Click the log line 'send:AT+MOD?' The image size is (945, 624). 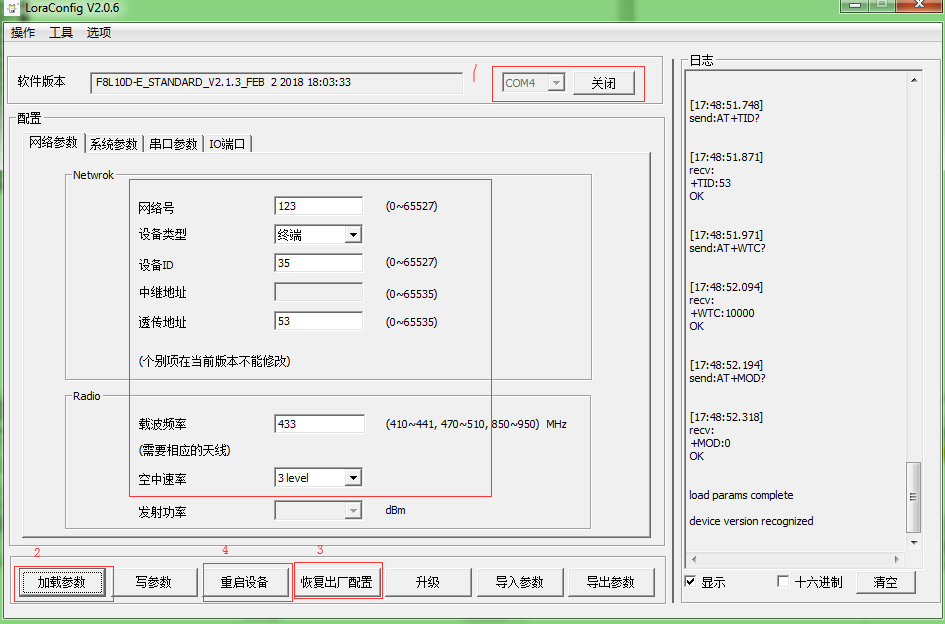pos(727,379)
